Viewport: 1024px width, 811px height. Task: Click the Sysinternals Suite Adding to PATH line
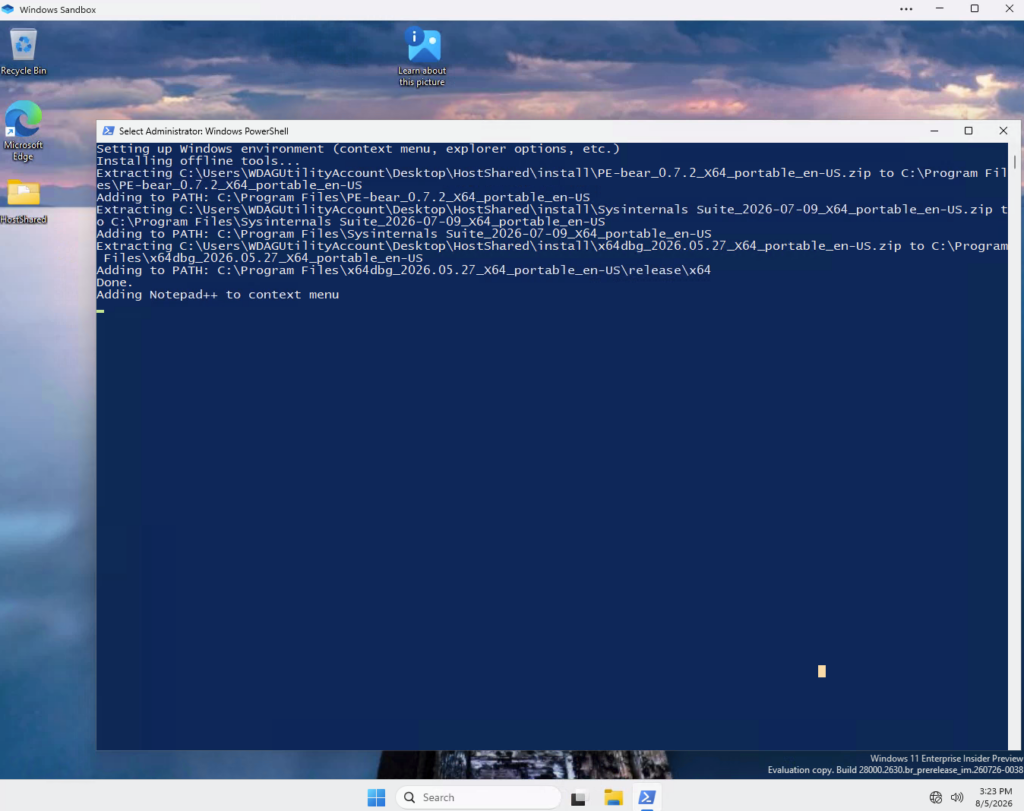tap(404, 234)
